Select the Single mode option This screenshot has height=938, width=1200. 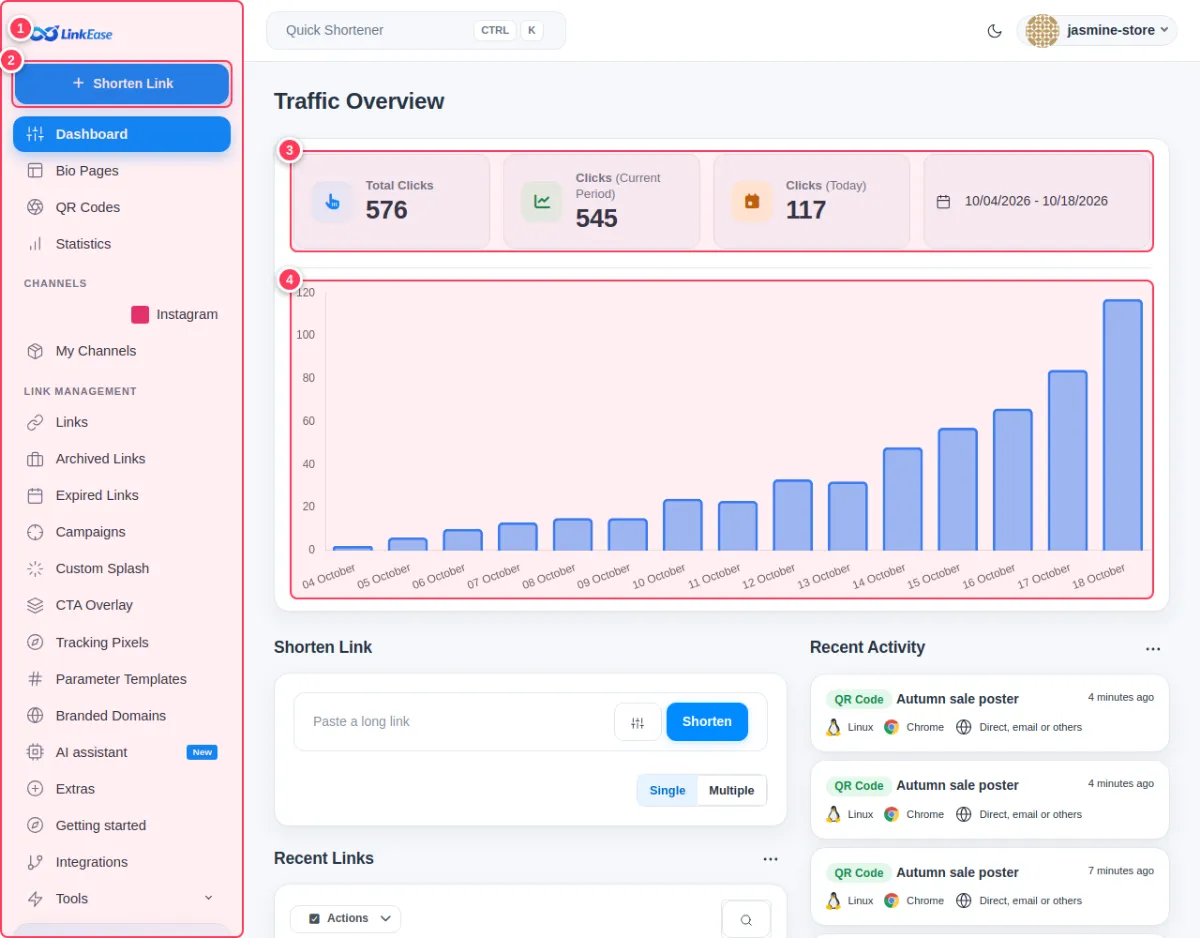click(x=667, y=790)
